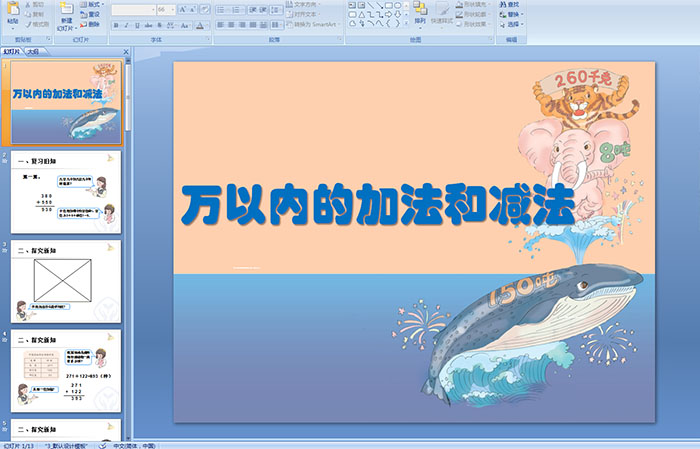Select the Isosceles Triangle shape
This screenshot has height=449, width=700.
pos(361,14)
